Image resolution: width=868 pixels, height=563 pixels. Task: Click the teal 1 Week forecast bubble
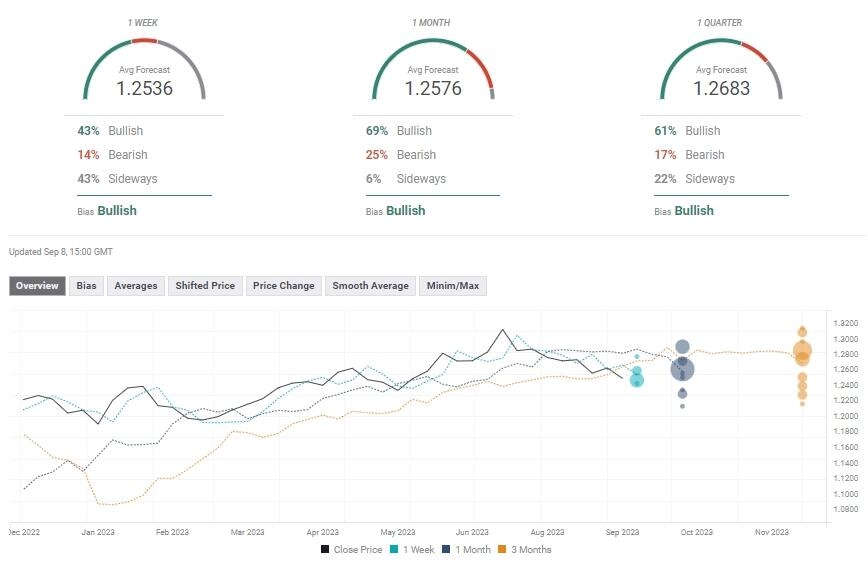tap(637, 379)
